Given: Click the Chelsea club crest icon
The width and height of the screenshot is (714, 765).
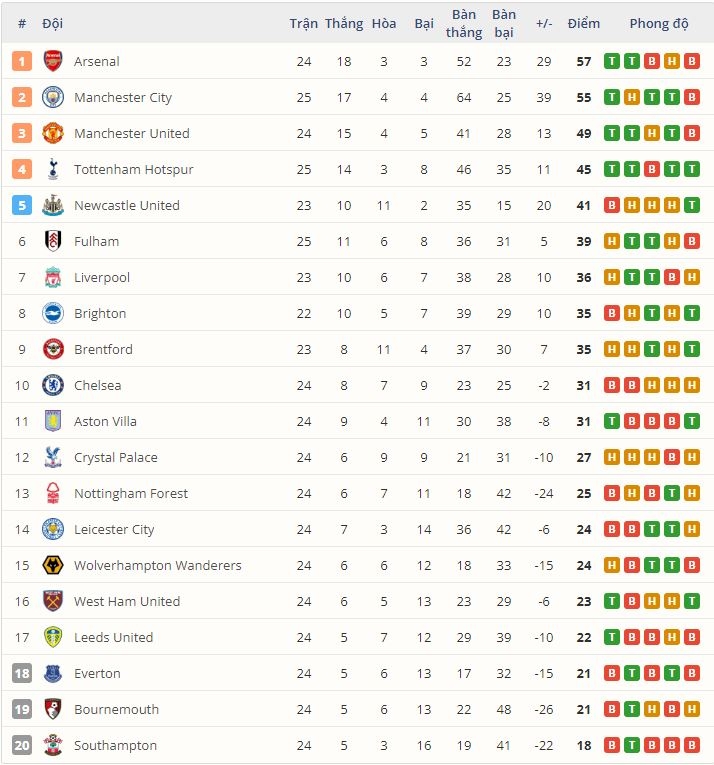Looking at the screenshot, I should [x=53, y=385].
